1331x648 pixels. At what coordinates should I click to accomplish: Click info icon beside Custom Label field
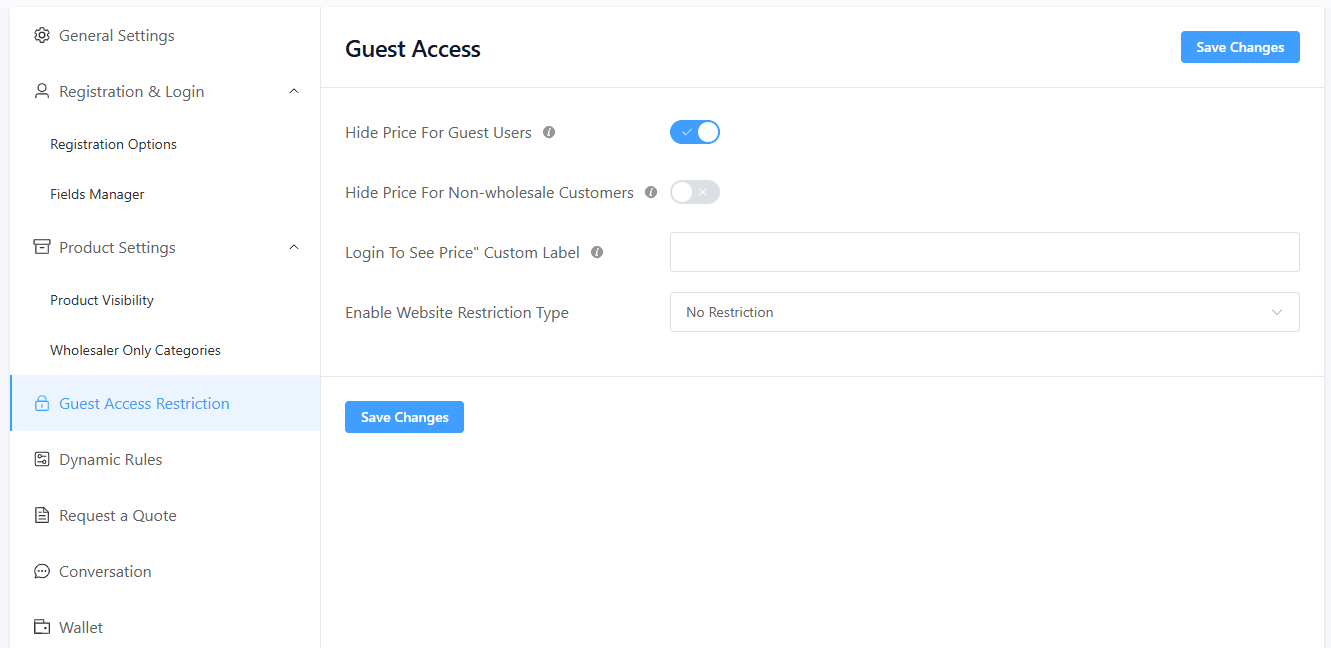(x=597, y=252)
